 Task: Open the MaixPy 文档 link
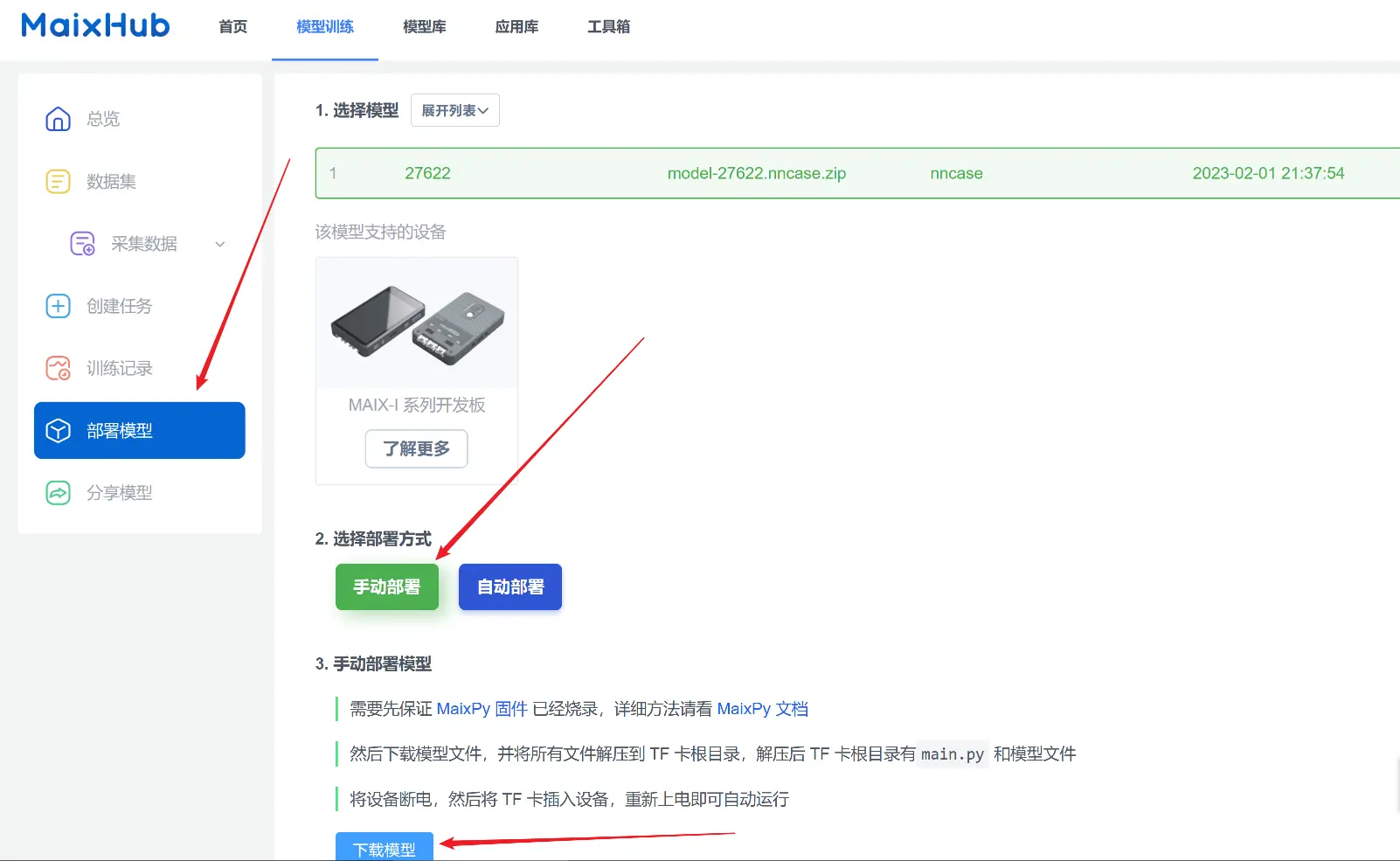pos(763,709)
